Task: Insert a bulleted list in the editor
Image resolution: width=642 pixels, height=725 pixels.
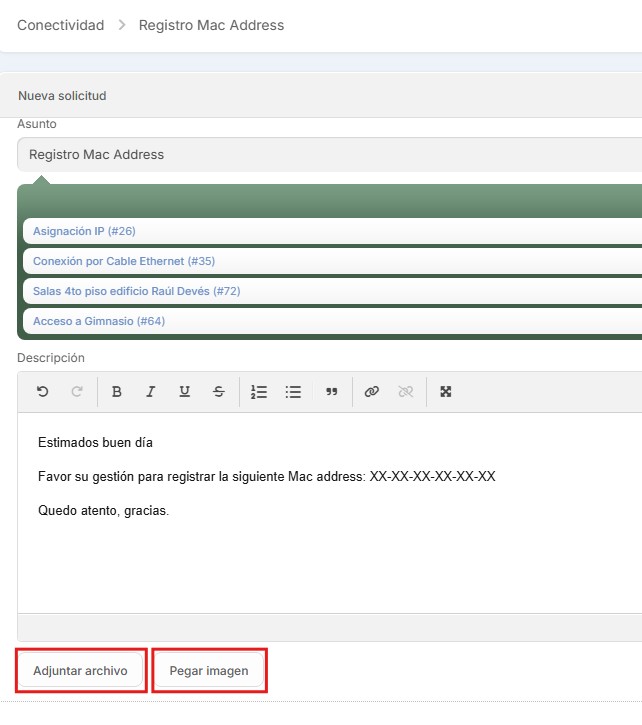Action: point(293,392)
